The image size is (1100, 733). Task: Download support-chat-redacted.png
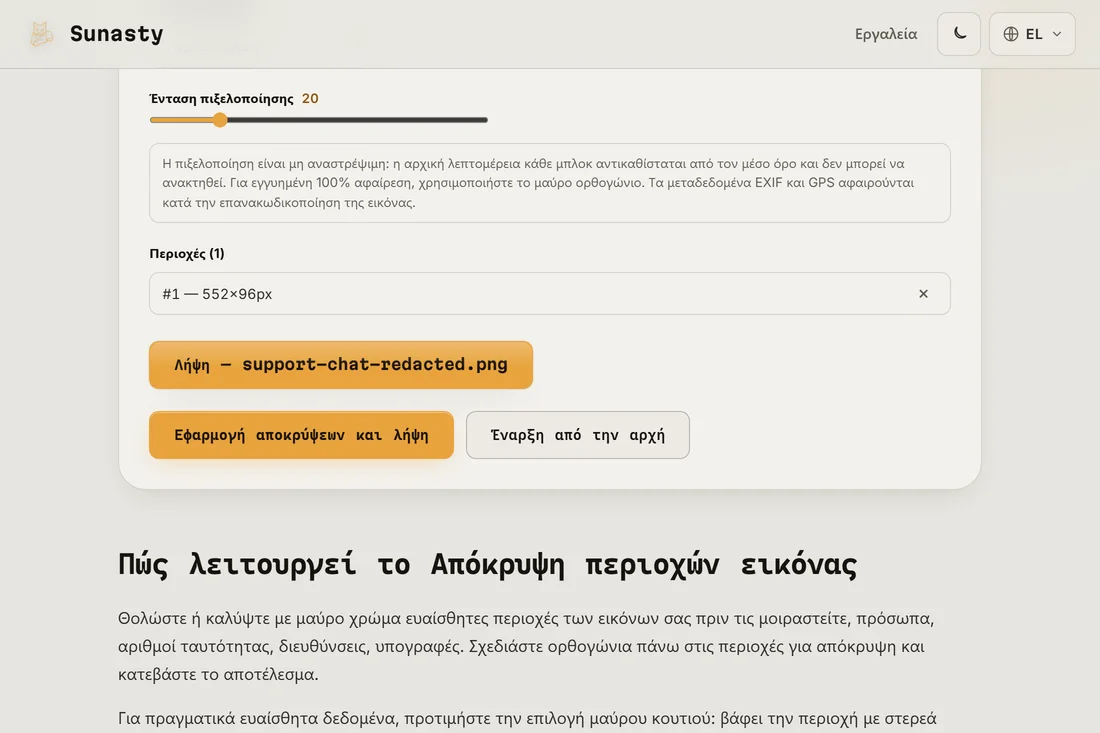point(341,365)
